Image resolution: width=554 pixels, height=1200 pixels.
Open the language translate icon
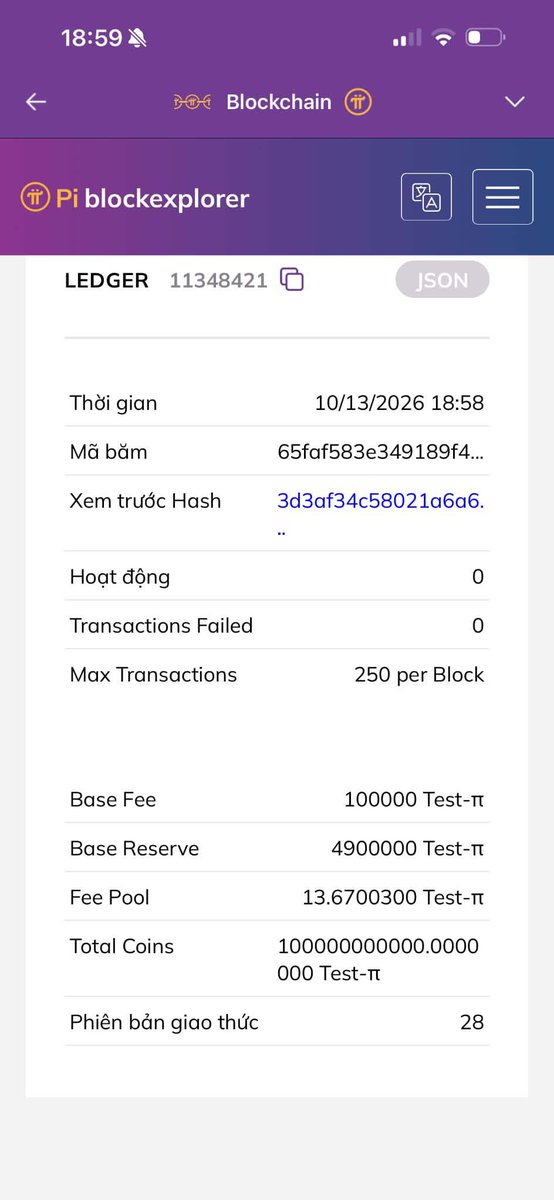[426, 197]
